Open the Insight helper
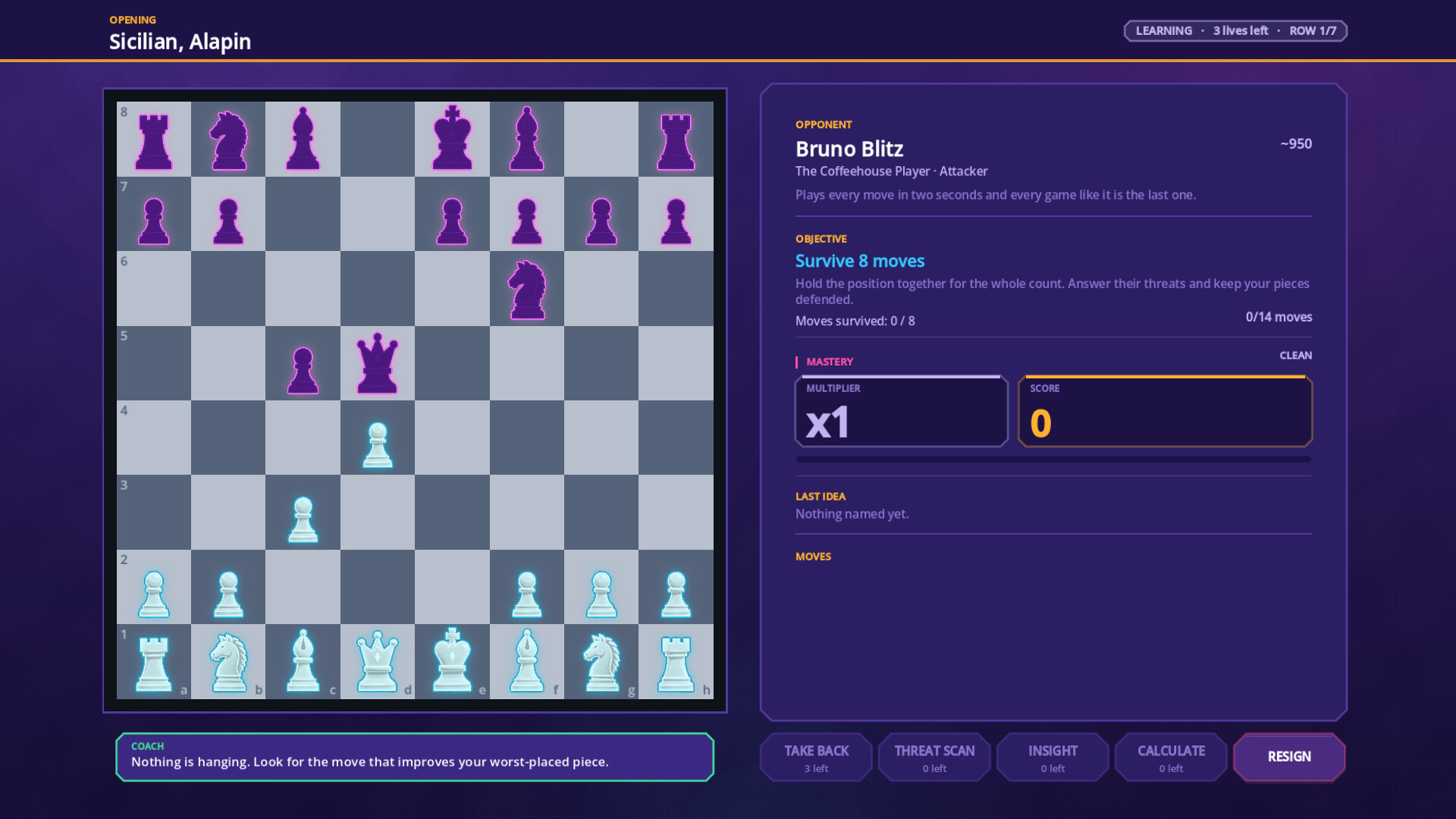The height and width of the screenshot is (819, 1456). coord(1053,757)
